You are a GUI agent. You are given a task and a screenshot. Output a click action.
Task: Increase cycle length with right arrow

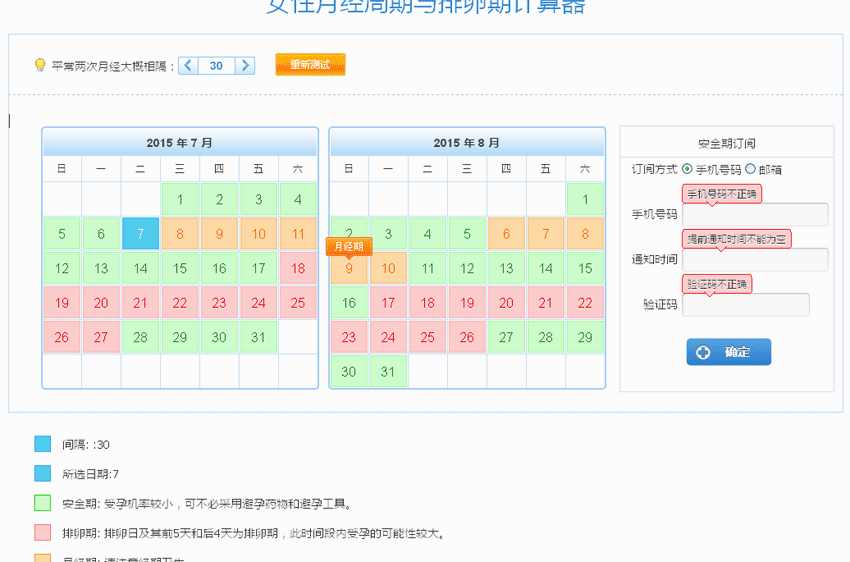(245, 66)
